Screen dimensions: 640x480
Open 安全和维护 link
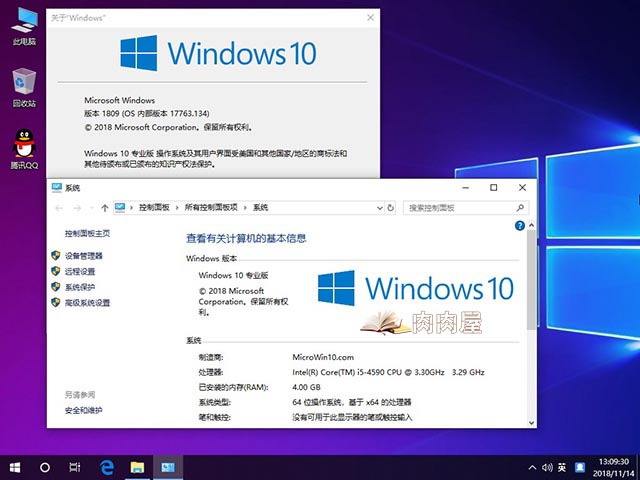(84, 410)
